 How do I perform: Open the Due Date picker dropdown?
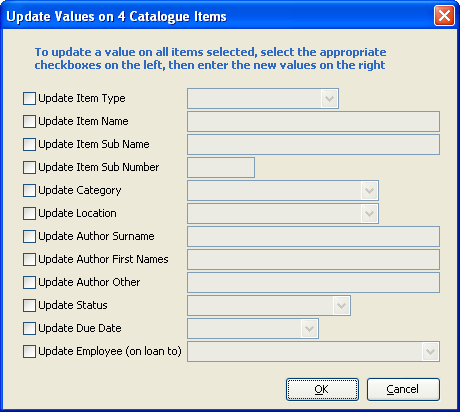point(309,329)
